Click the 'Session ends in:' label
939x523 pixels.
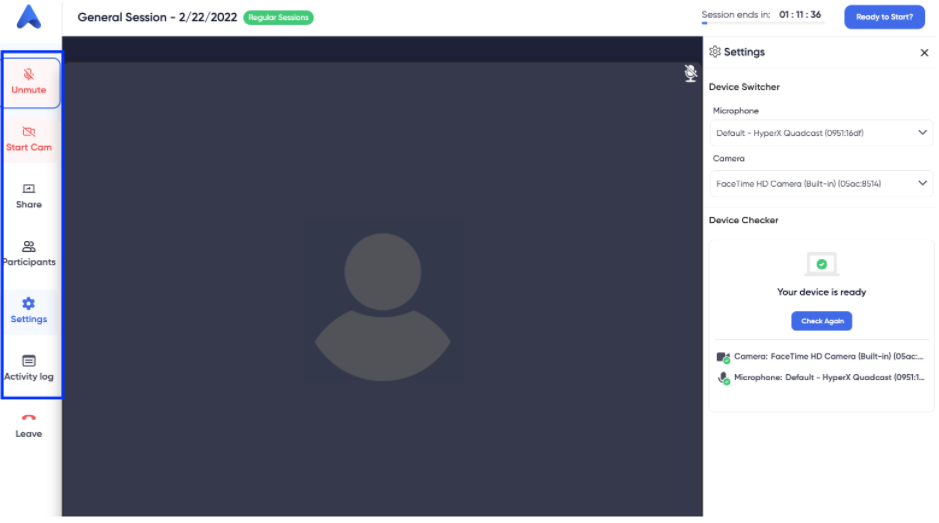point(735,14)
